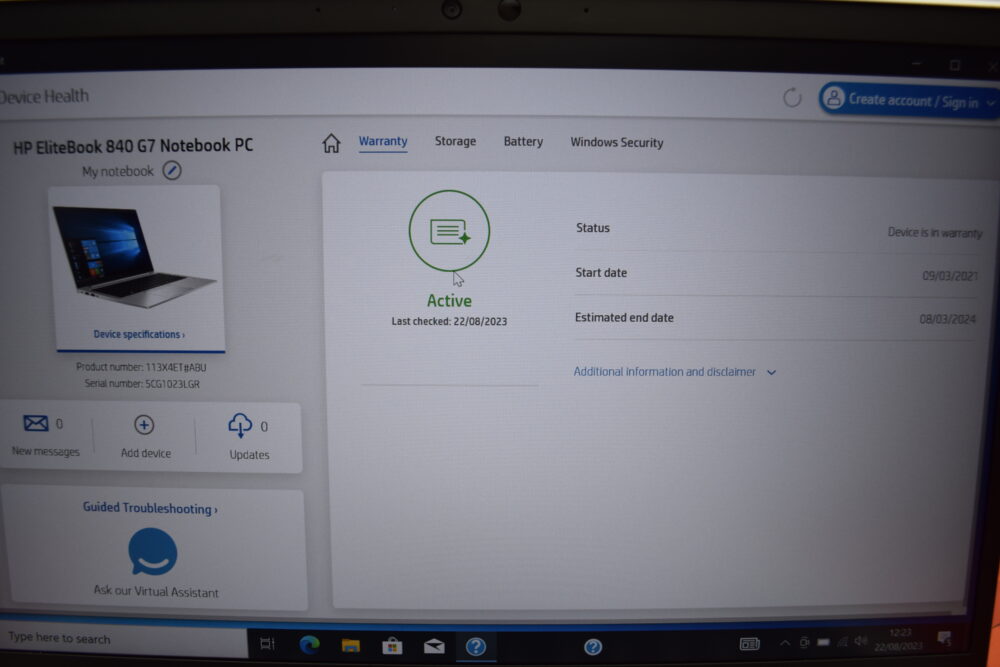Click the Device is in warranty status text
This screenshot has height=667, width=1000.
[935, 233]
